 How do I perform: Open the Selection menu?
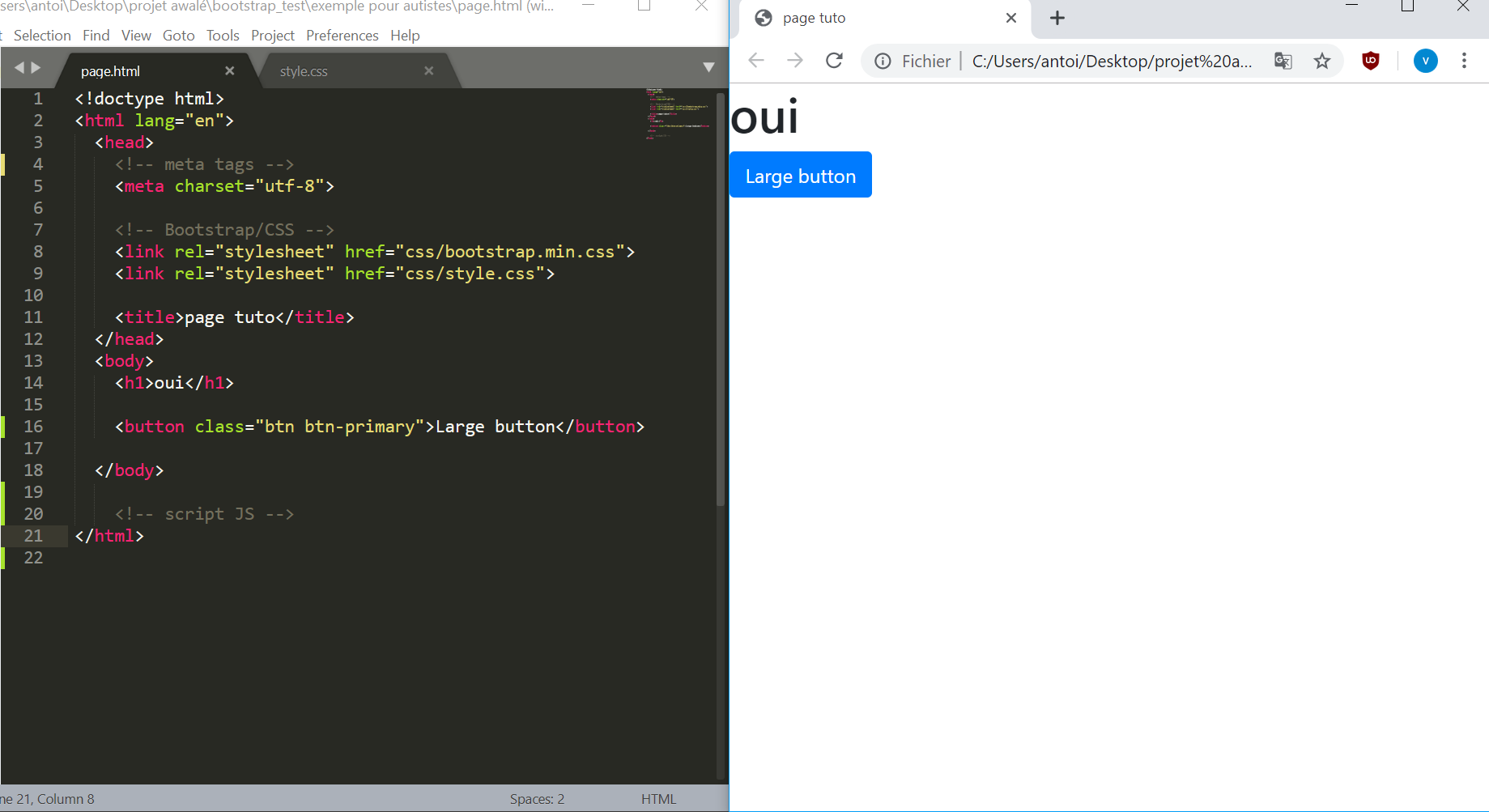42,36
